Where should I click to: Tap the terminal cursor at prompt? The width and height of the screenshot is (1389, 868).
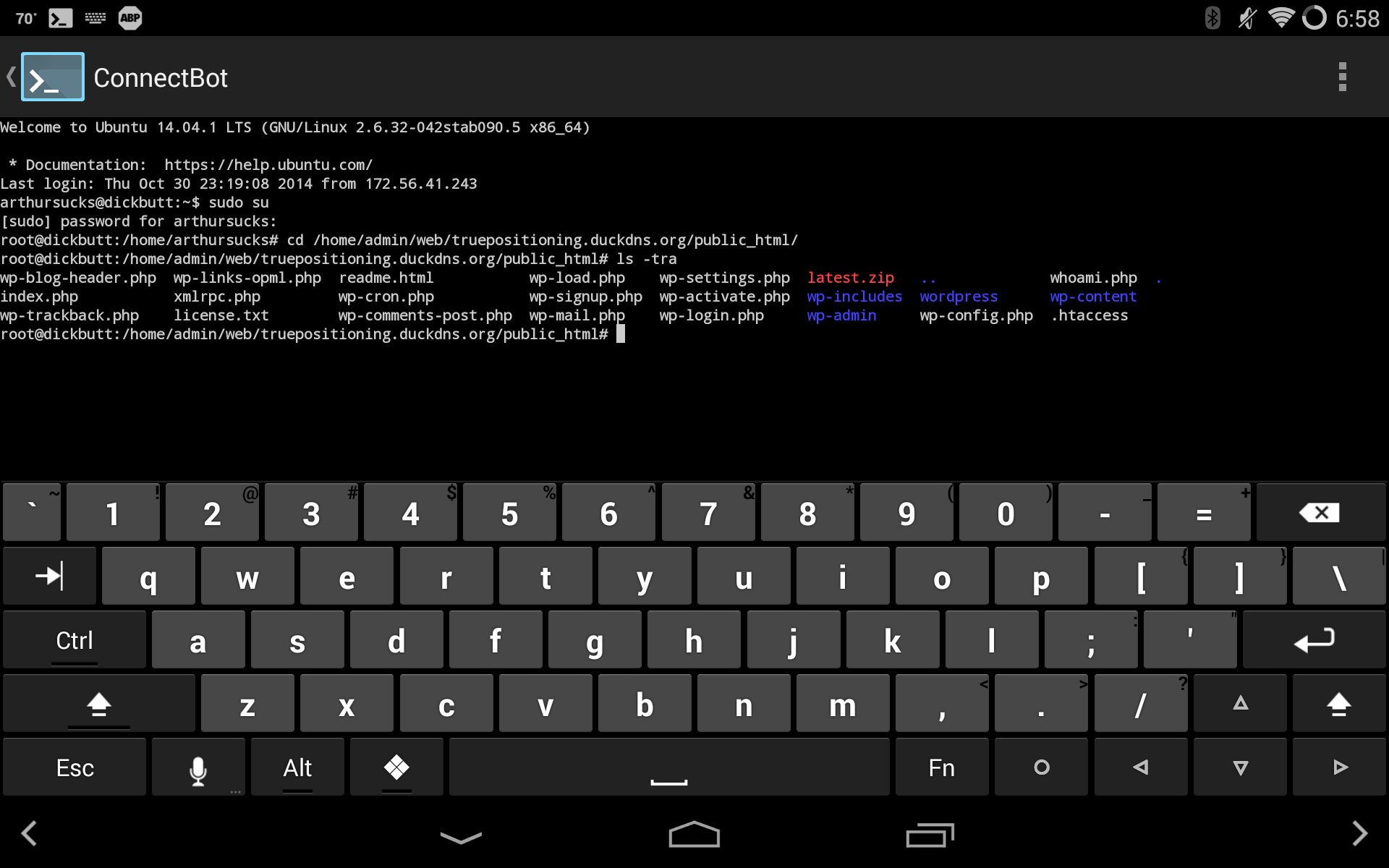(621, 333)
